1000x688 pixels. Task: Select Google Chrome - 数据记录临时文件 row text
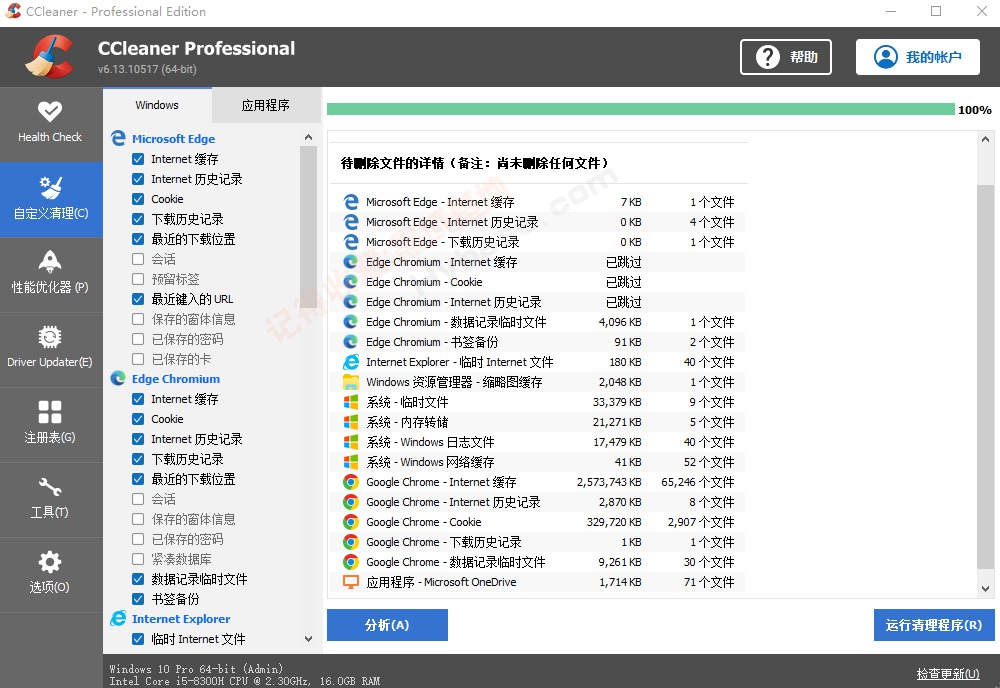(455, 562)
